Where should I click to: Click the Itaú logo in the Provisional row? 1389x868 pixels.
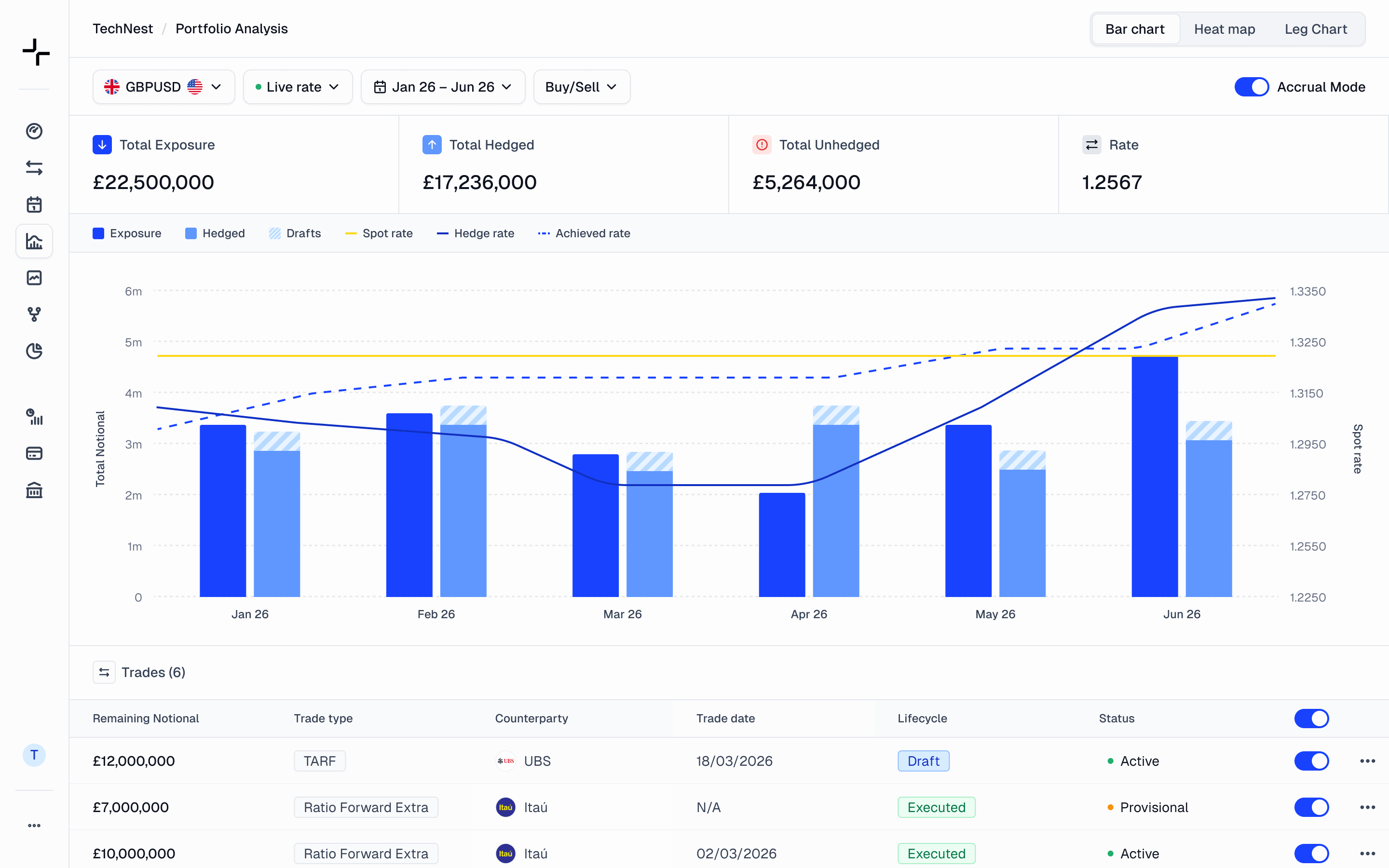[505, 807]
